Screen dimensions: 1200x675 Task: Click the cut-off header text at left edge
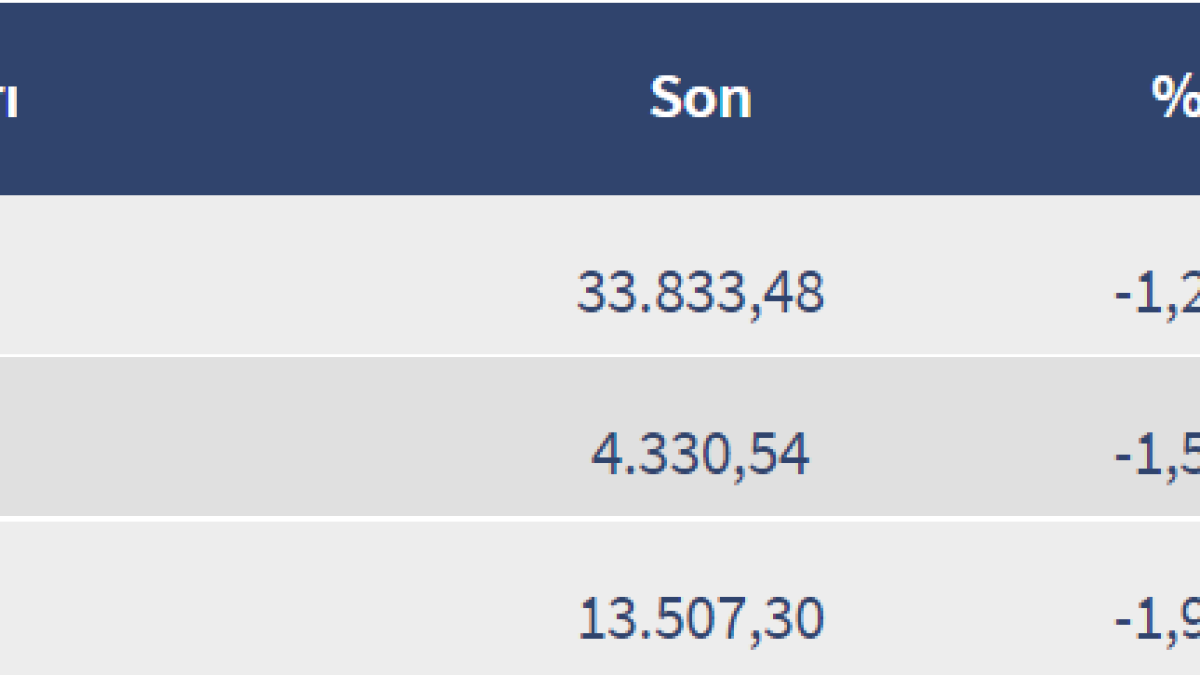coord(8,100)
